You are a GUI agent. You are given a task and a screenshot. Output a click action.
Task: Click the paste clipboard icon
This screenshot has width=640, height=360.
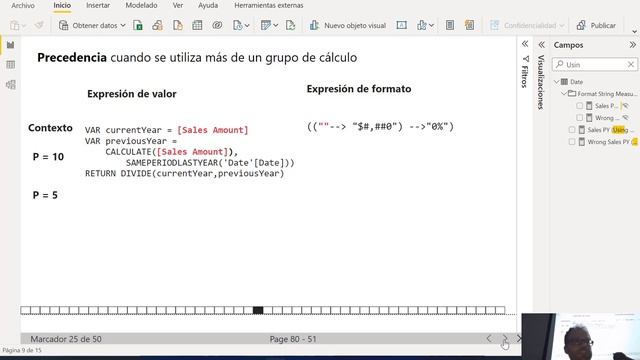pos(15,25)
